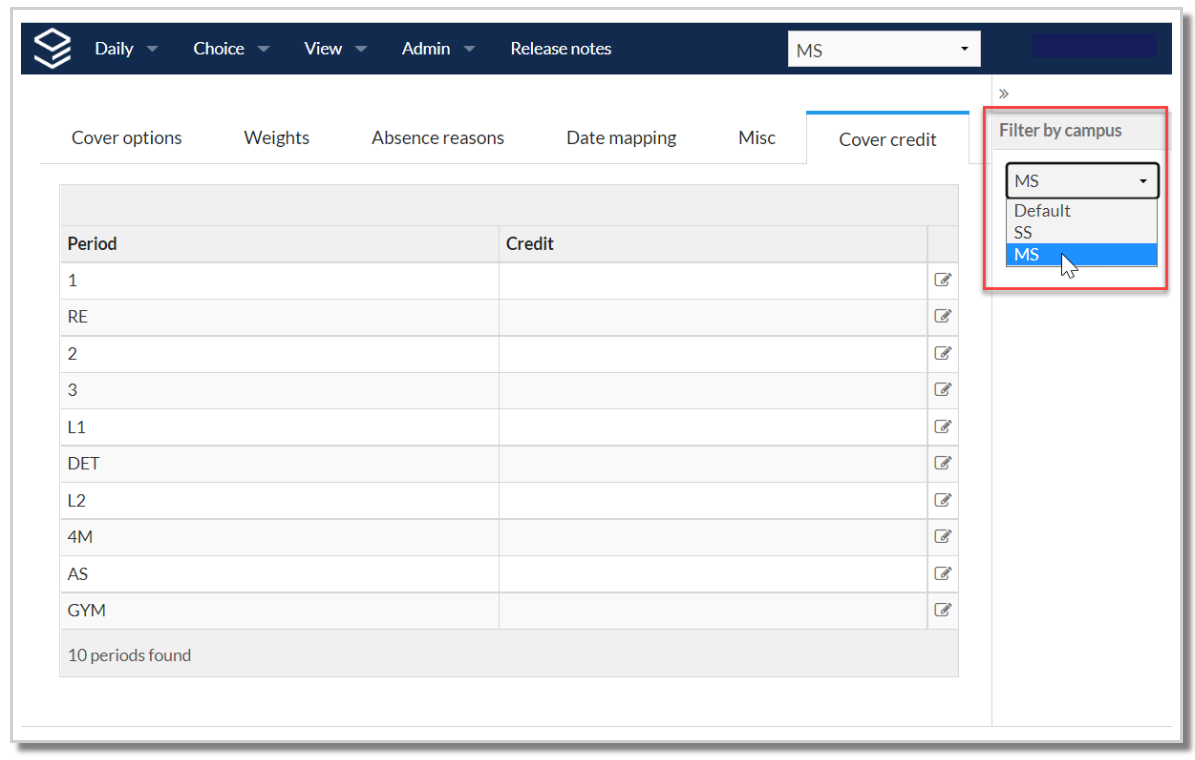1195x760 pixels.
Task: Open the MS campus selector in header
Action: [x=884, y=50]
